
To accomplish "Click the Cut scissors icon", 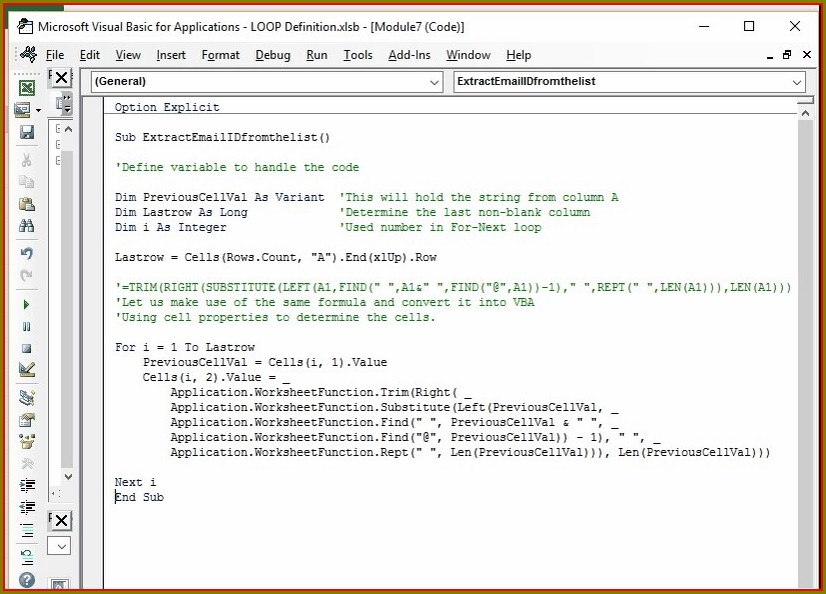I will click(x=27, y=159).
